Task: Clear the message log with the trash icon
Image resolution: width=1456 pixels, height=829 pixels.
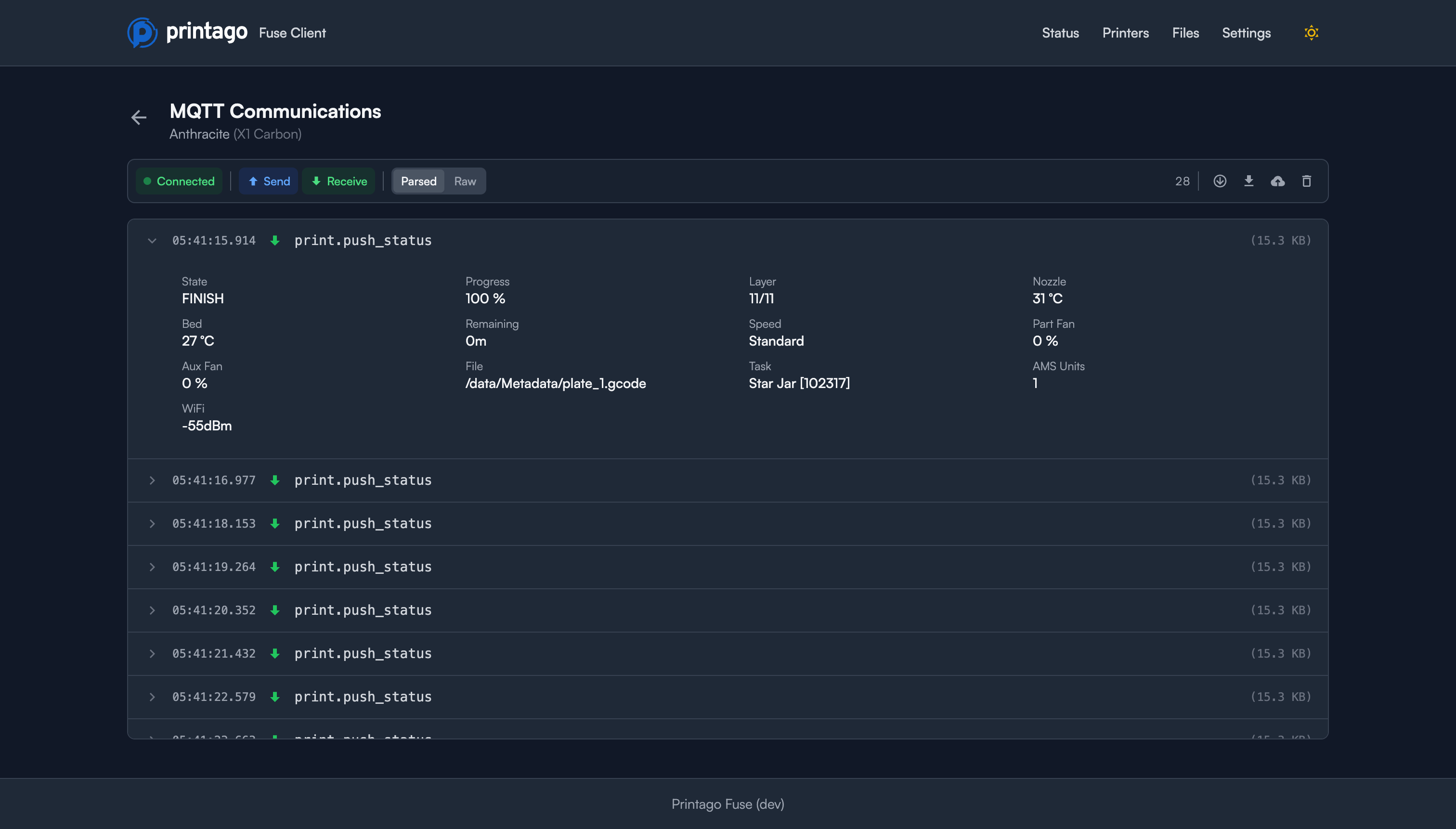Action: pyautogui.click(x=1307, y=181)
